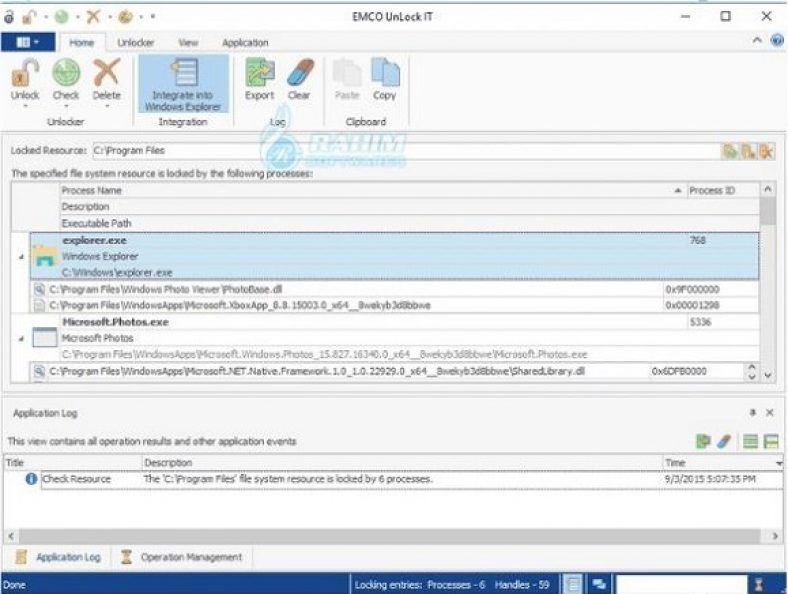The height and width of the screenshot is (594, 788).
Task: Open the help icon in the ribbon corner
Action: tap(777, 40)
